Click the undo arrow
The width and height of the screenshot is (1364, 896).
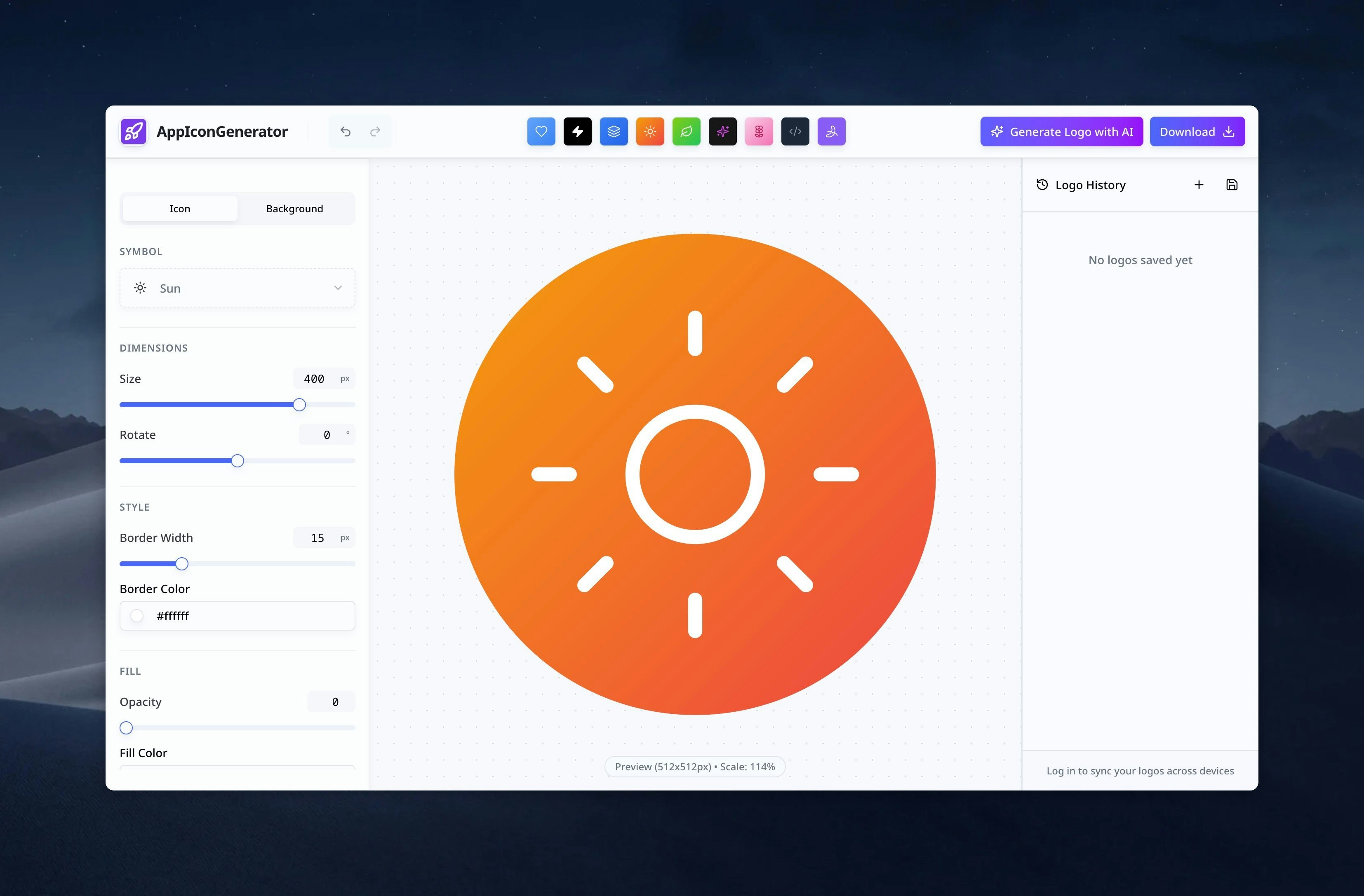tap(346, 131)
